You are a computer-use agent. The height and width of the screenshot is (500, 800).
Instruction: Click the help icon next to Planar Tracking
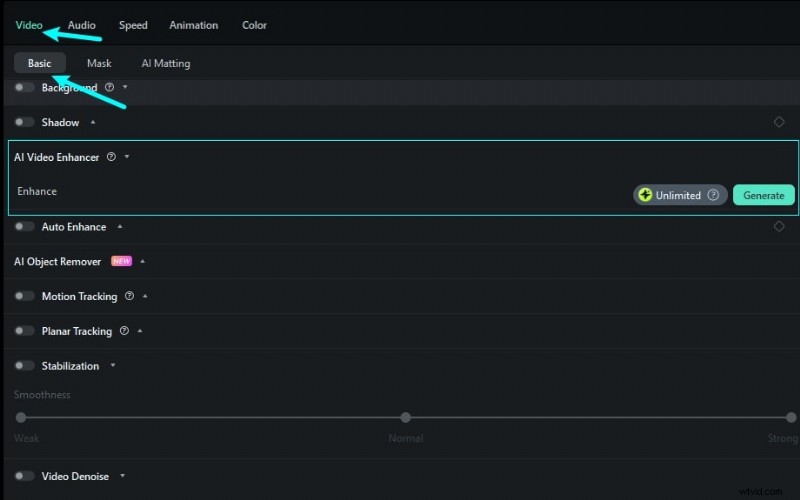[x=124, y=331]
